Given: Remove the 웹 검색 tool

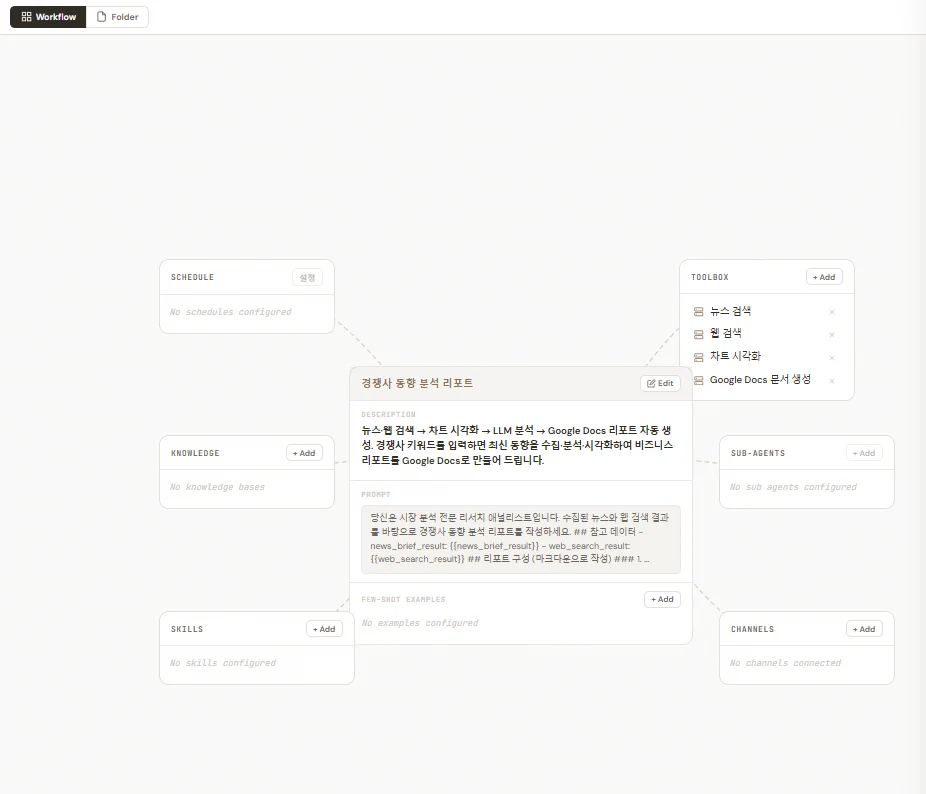Looking at the screenshot, I should (x=832, y=335).
